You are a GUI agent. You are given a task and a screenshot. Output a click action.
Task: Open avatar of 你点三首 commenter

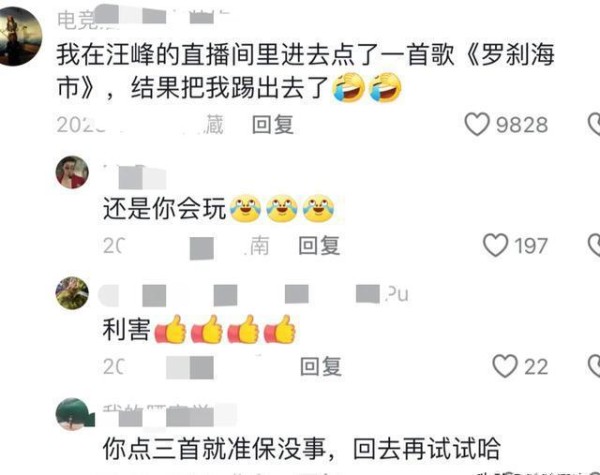(x=73, y=414)
